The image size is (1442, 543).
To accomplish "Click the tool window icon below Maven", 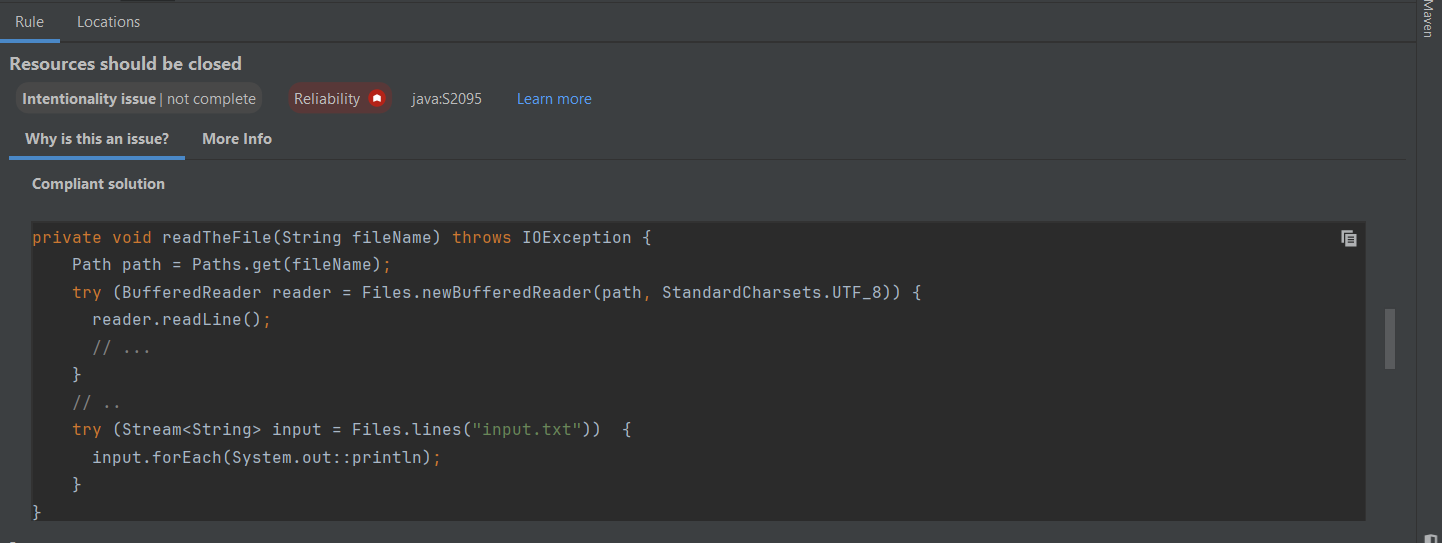I will tap(1427, 538).
